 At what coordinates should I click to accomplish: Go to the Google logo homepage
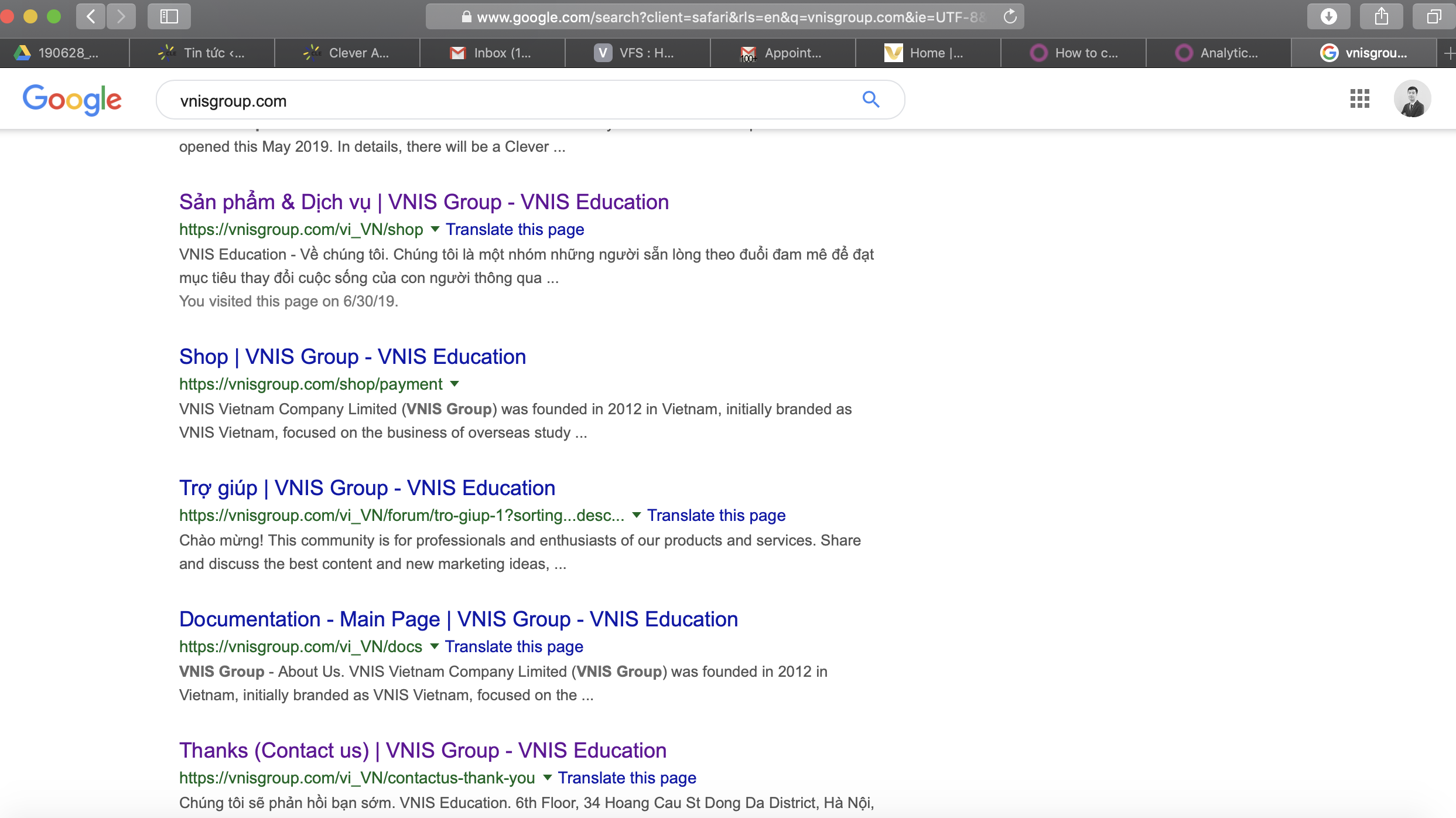[x=72, y=100]
